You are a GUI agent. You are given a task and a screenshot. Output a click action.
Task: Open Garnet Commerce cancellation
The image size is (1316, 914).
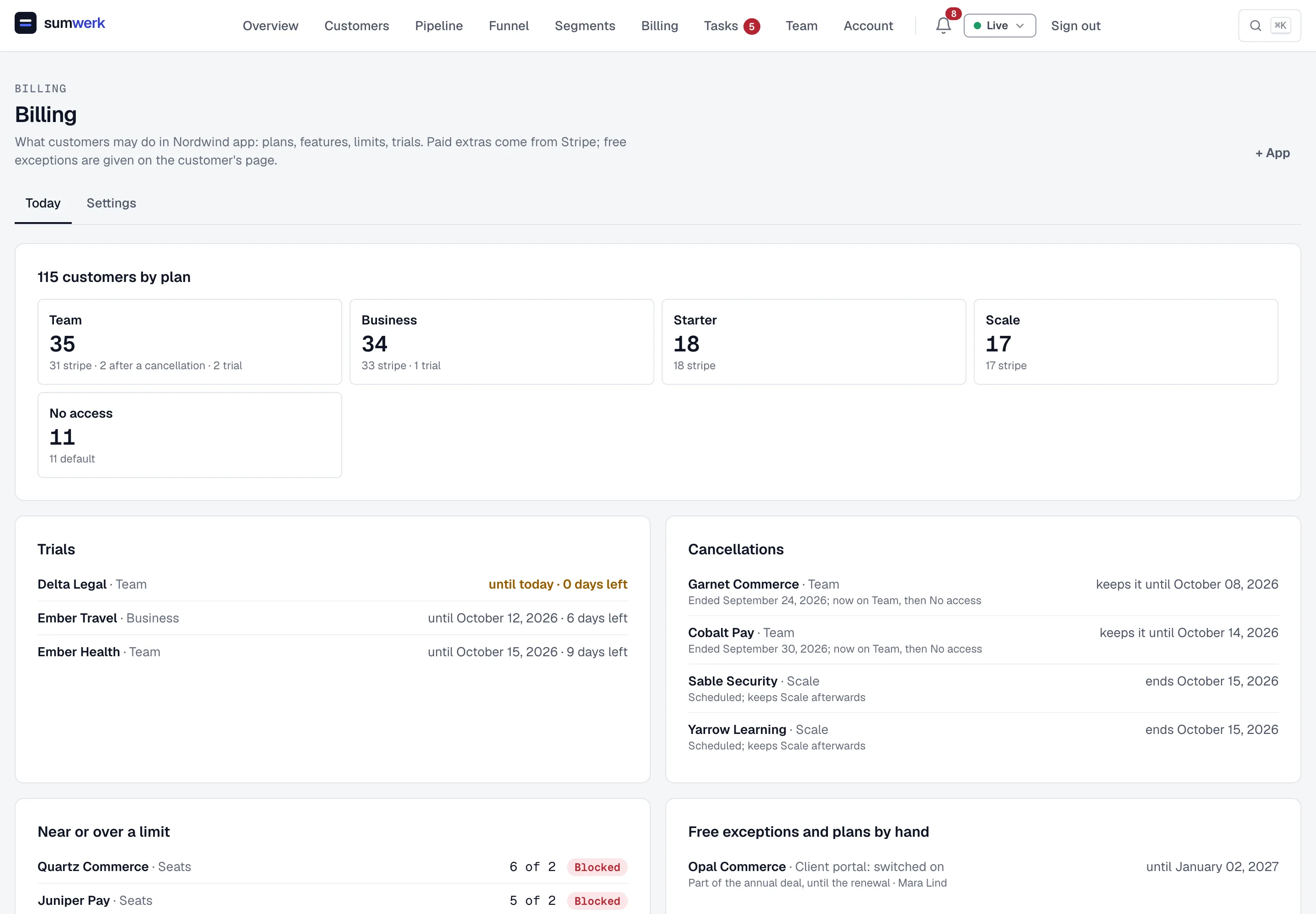click(x=983, y=591)
